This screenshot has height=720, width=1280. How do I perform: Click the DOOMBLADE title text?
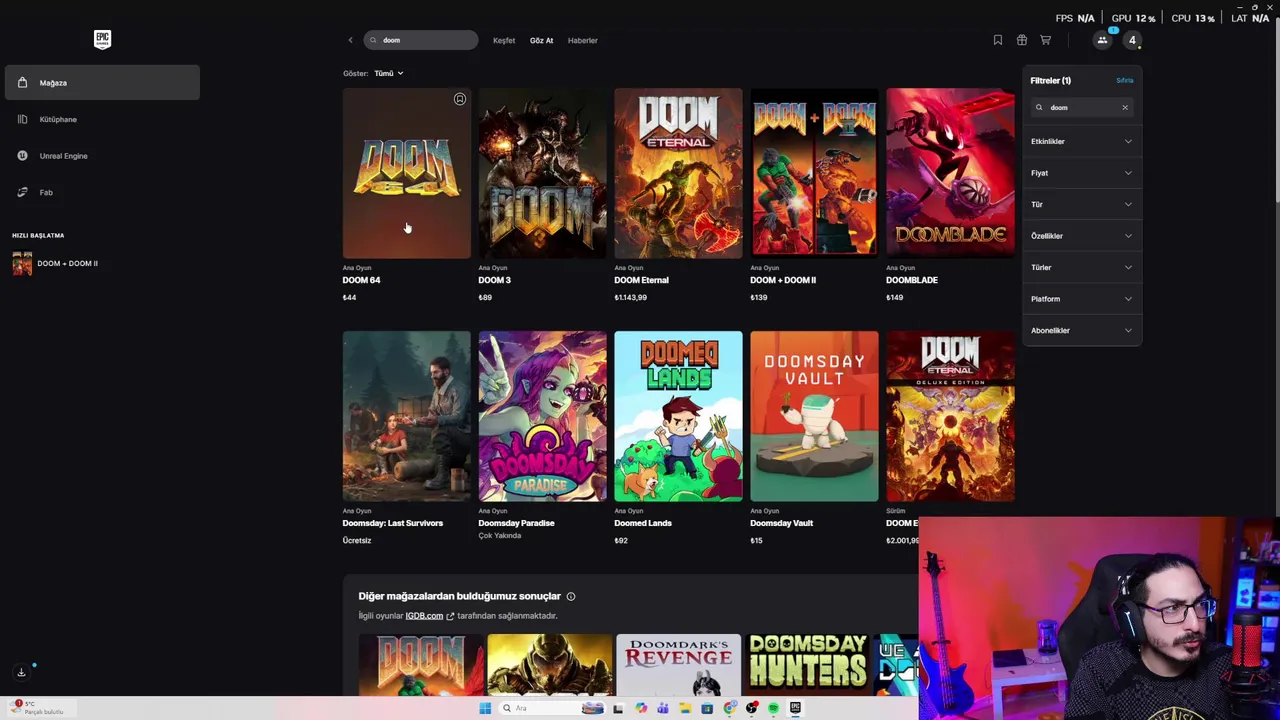(x=912, y=280)
